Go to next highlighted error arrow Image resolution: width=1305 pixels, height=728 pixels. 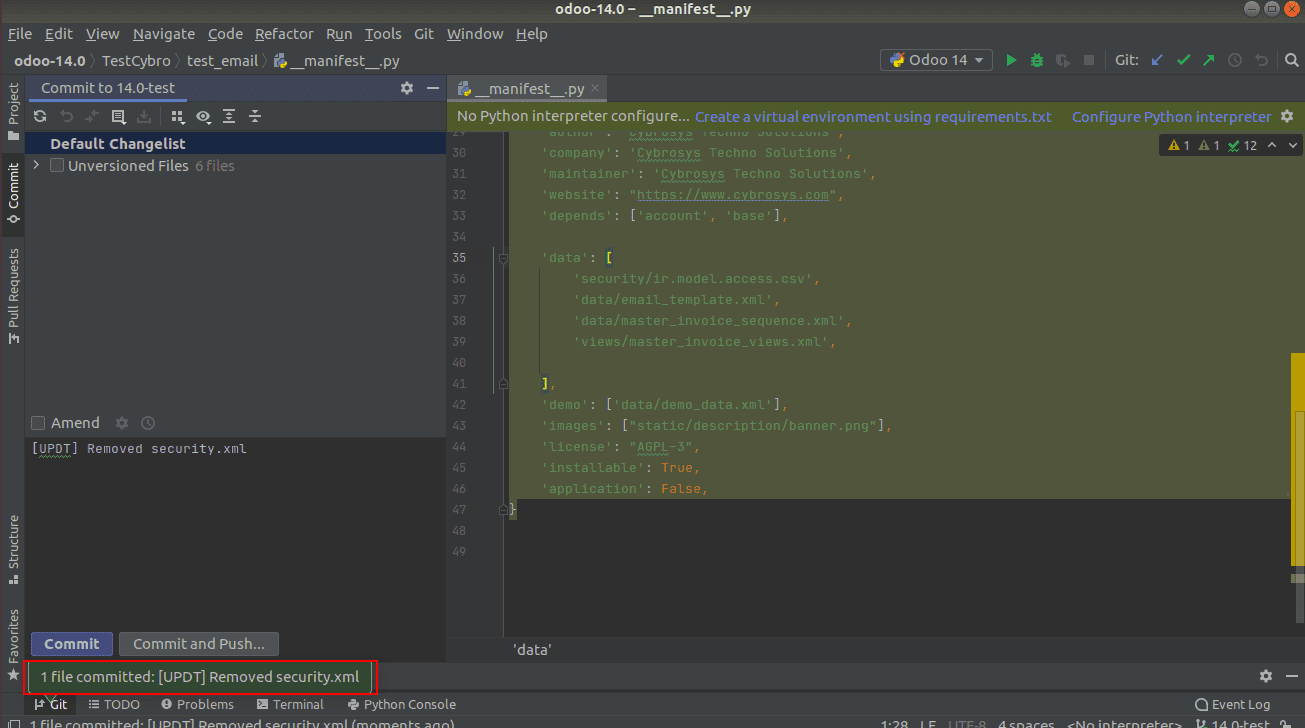[1294, 145]
